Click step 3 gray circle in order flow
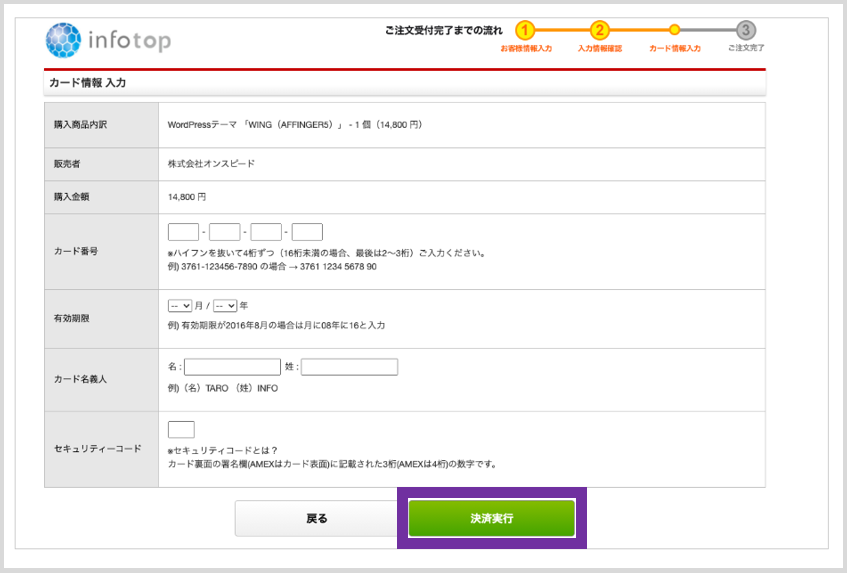The image size is (847, 573). pos(746,30)
